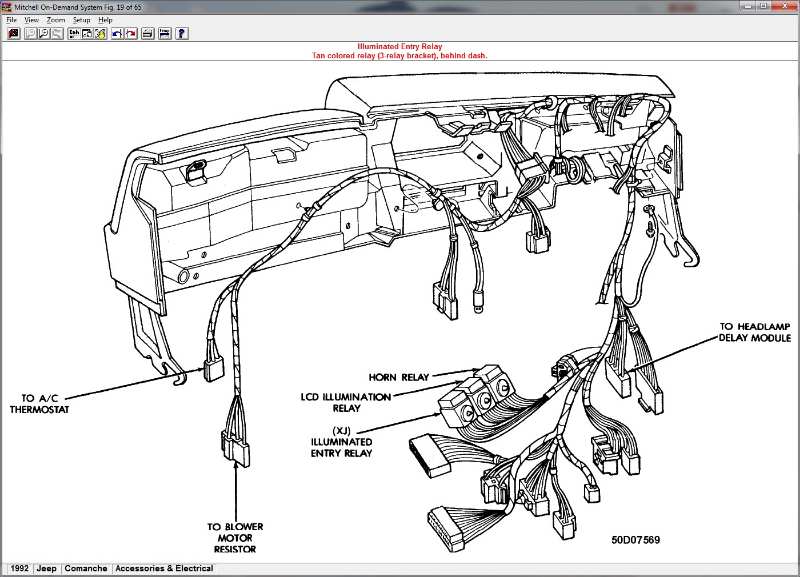800x577 pixels.
Task: Click the red Illuminated Entry Relay heading
Action: [399, 47]
